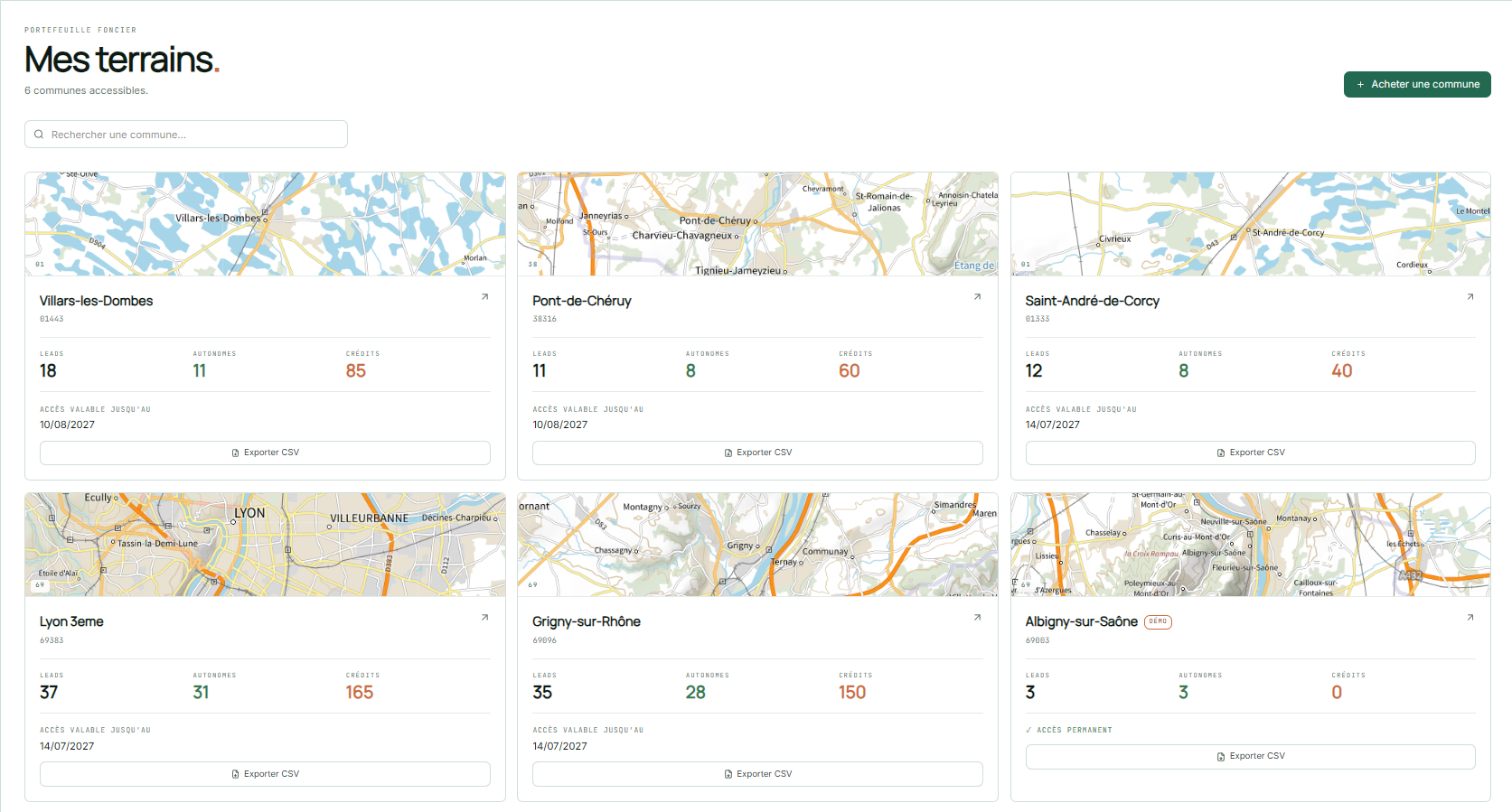Select the Saint-André-de-Corcy card title
Viewport: 1512px width, 812px height.
pos(1093,301)
